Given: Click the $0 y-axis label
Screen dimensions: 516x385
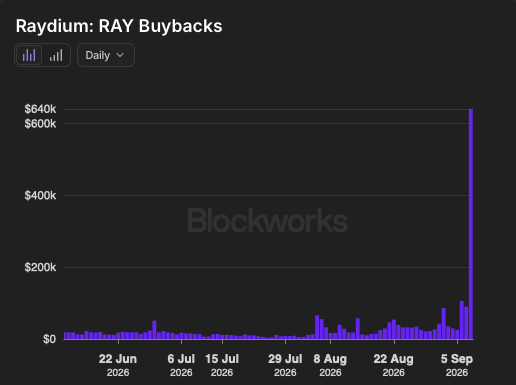Looking at the screenshot, I should click(49, 339).
